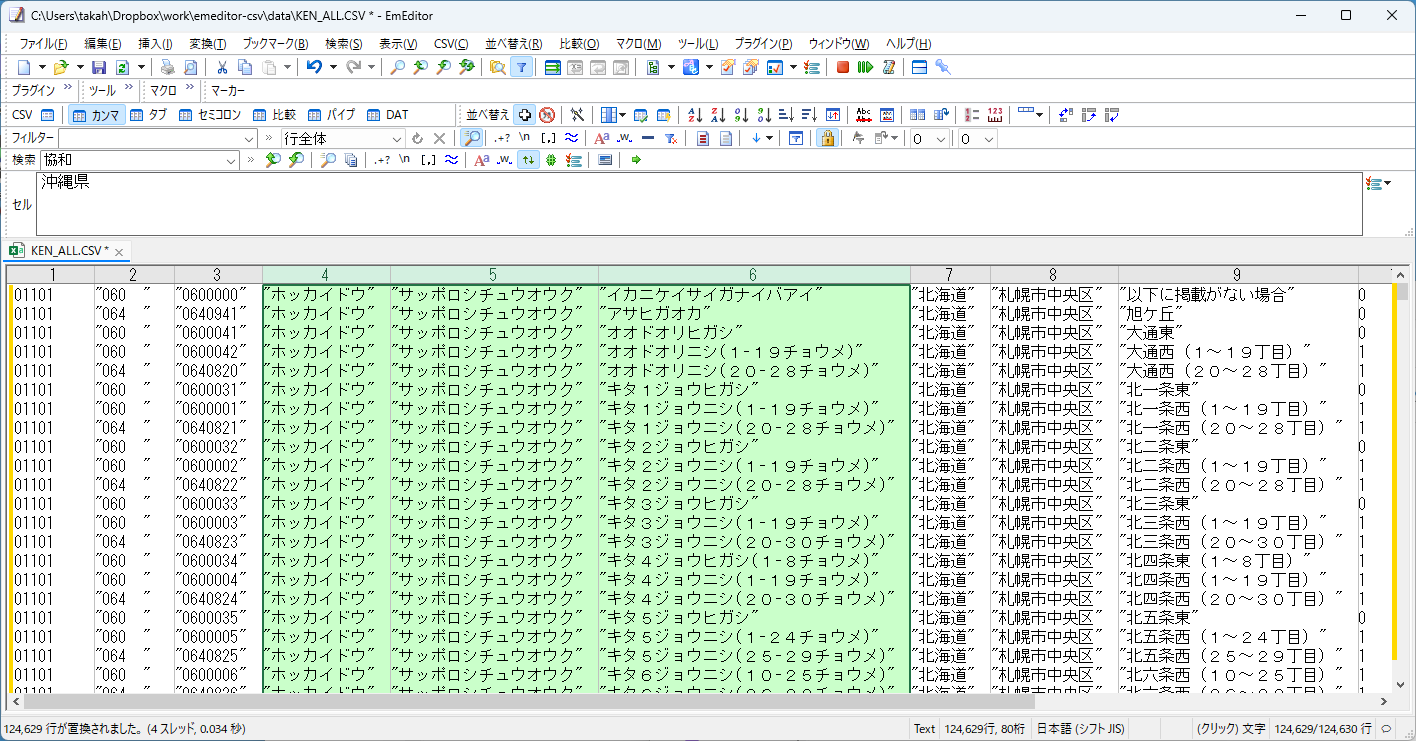Select the Find magnifier icon on main toolbar
The image size is (1416, 741).
coord(397,67)
